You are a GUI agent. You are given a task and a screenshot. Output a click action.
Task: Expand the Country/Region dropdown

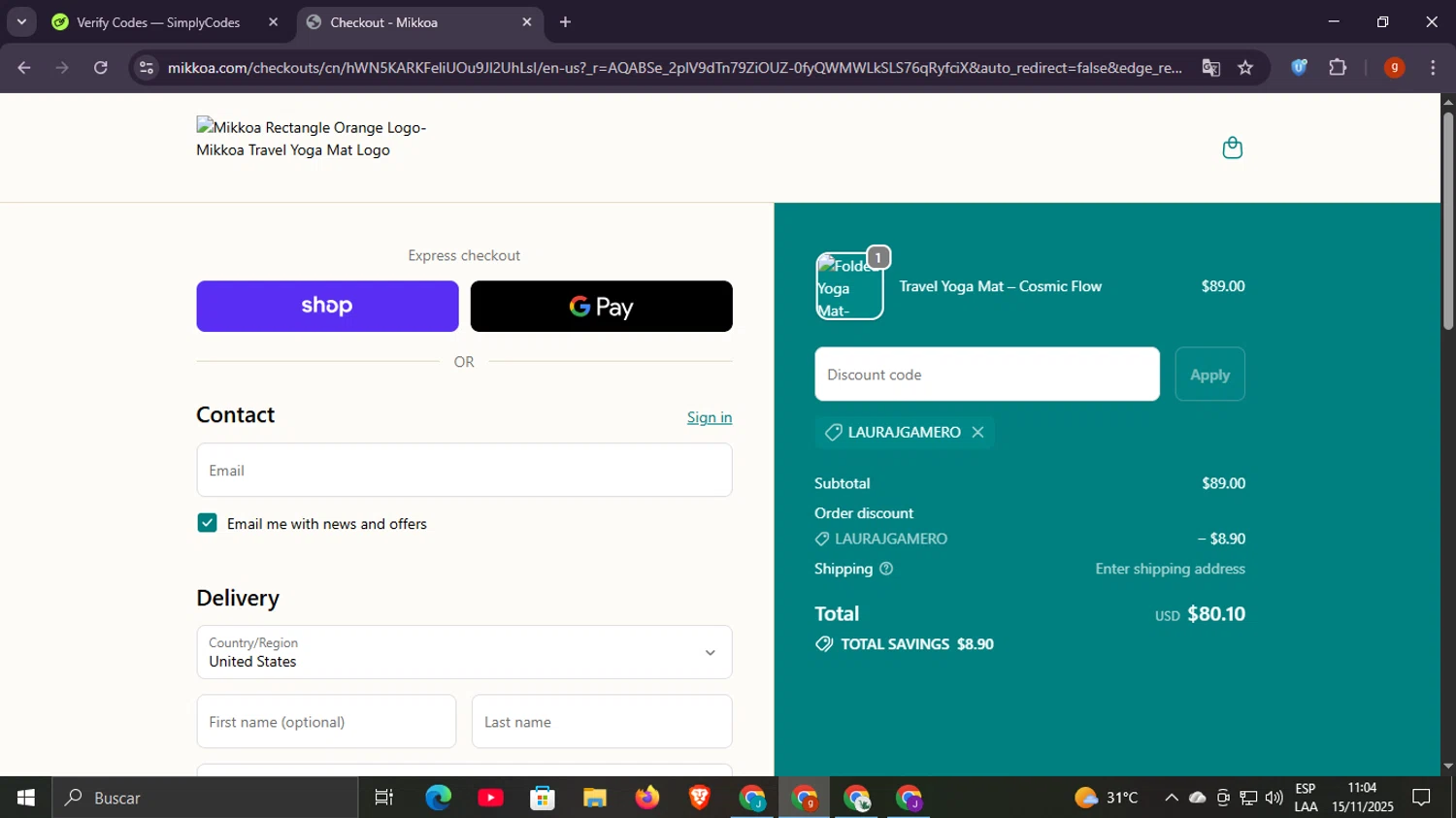coord(464,652)
